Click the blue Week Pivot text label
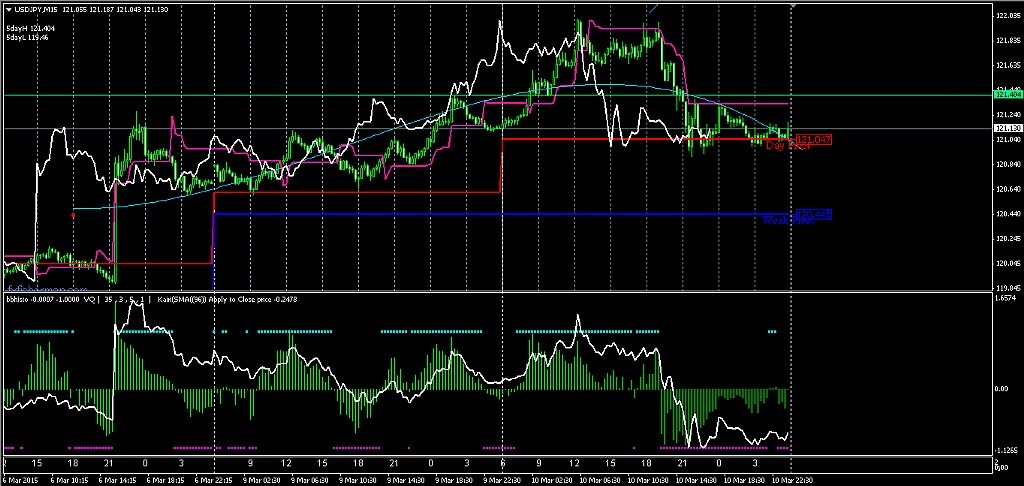The height and width of the screenshot is (486, 1024). click(x=788, y=221)
